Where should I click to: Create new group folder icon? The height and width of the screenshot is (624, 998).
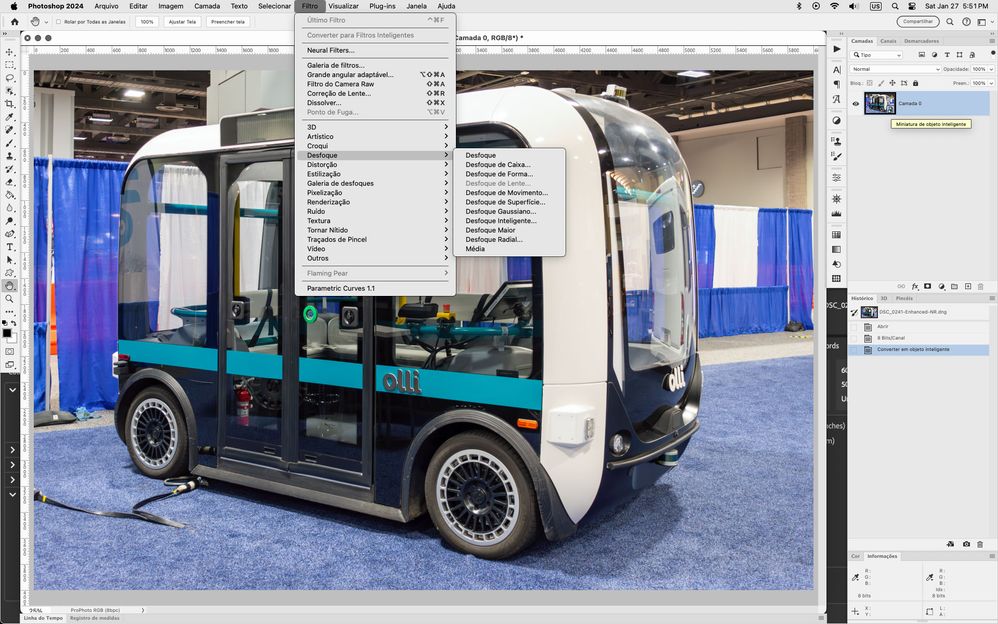coord(954,287)
